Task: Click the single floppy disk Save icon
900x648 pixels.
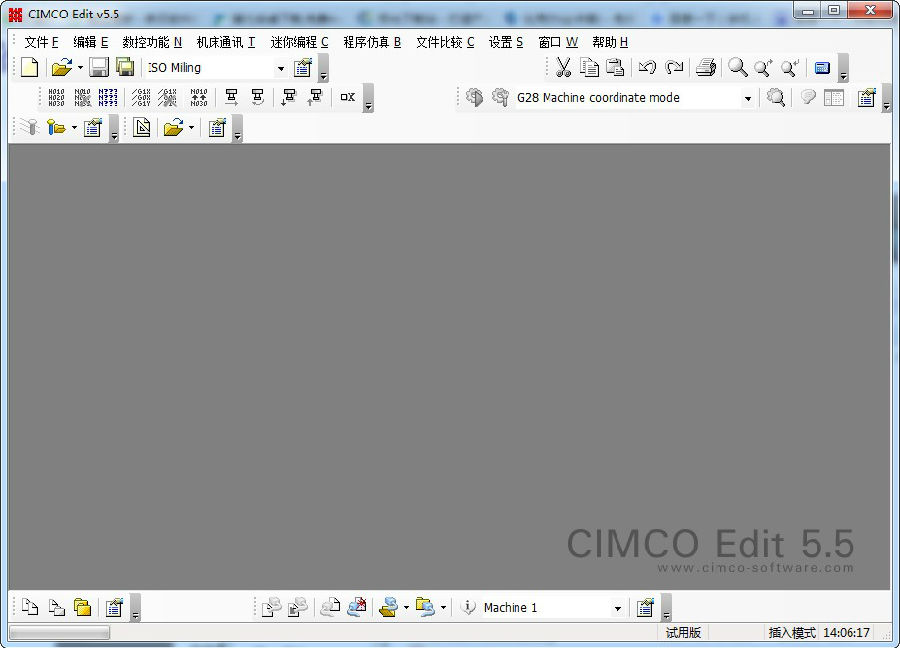Action: 99,68
